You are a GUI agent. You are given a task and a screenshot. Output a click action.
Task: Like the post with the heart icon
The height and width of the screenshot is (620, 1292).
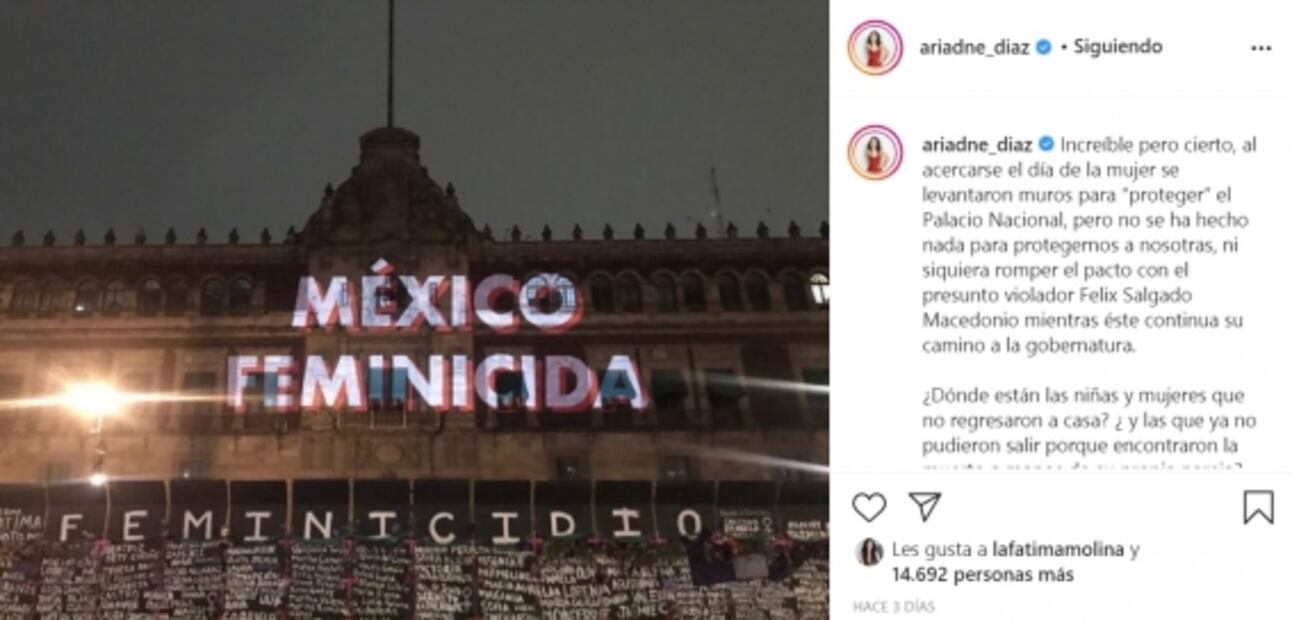point(869,507)
